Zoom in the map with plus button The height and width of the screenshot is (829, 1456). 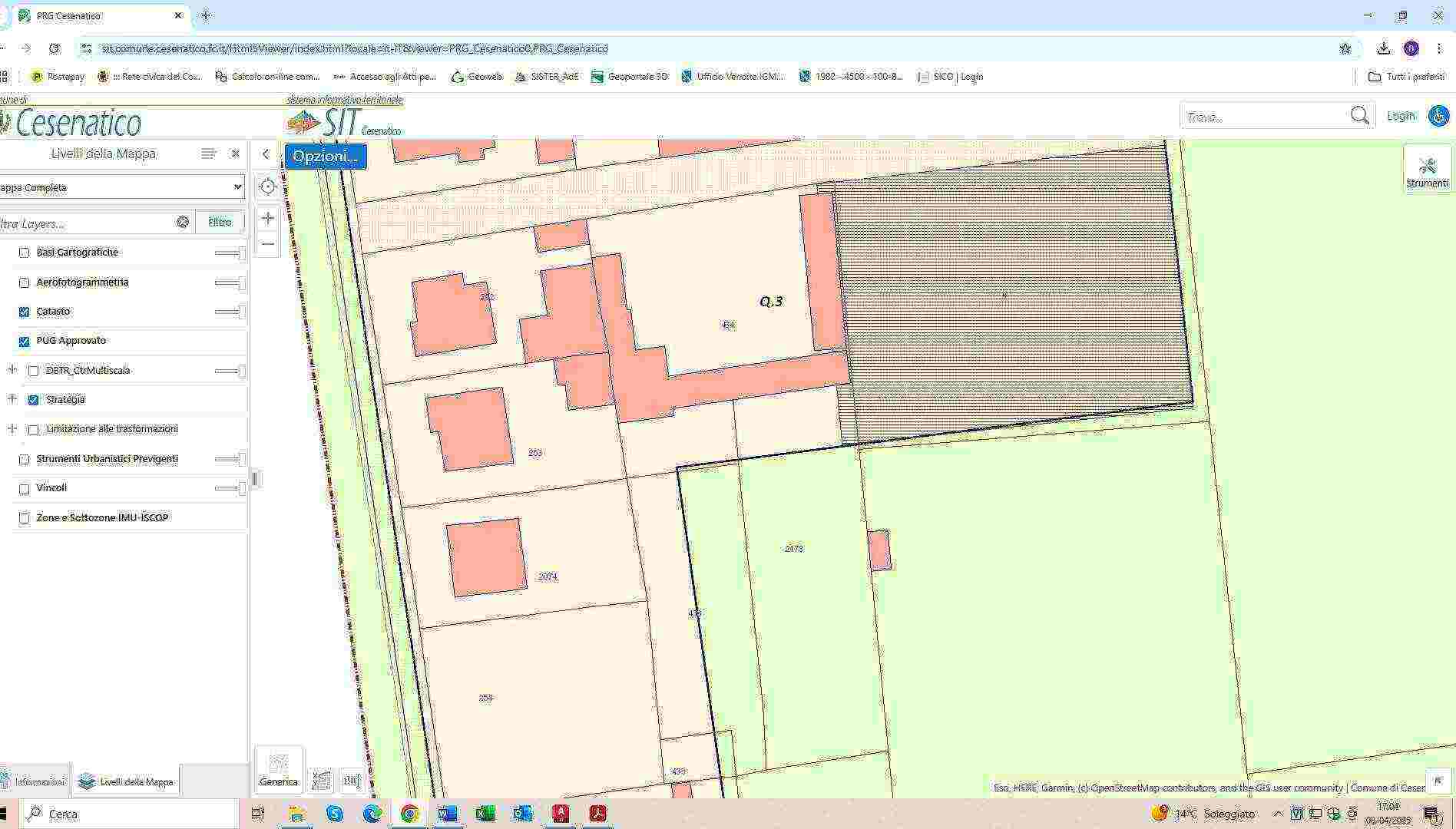click(267, 219)
